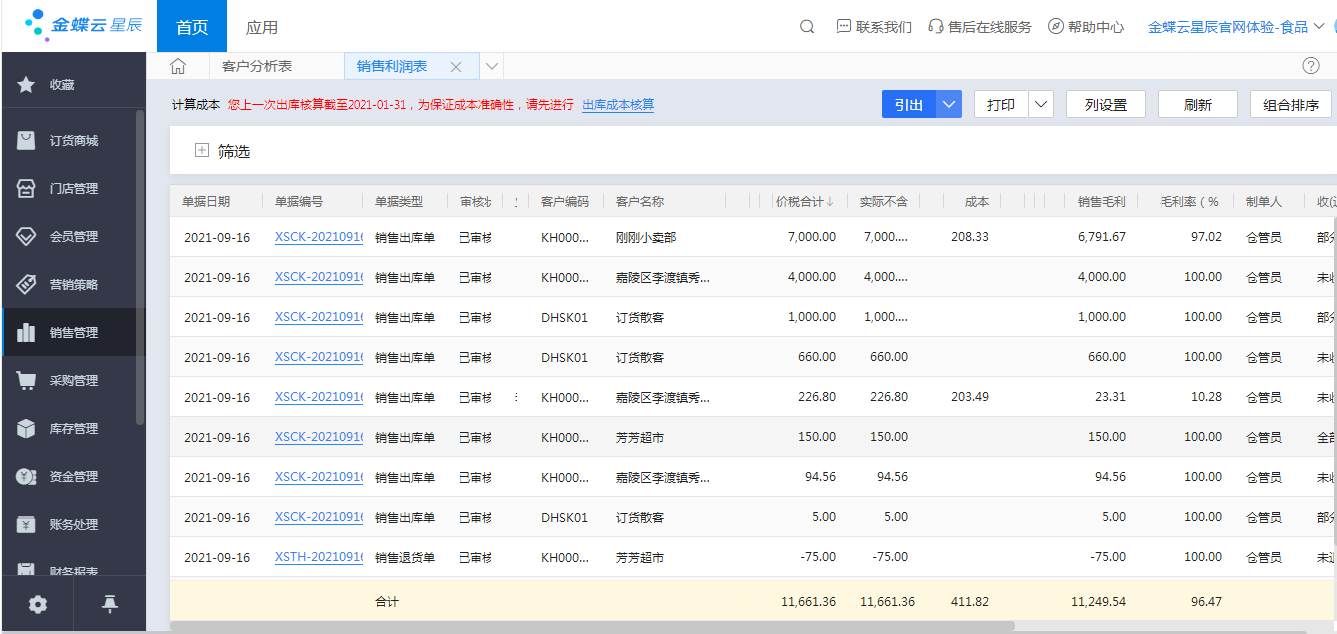
Task: Click the search magnifier icon in header
Action: point(807,27)
